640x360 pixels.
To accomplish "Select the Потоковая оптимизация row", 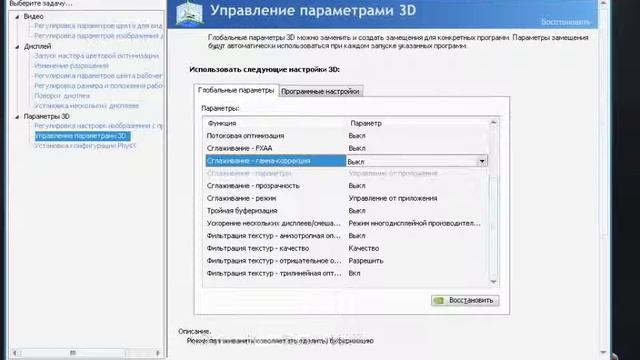I will click(x=346, y=136).
